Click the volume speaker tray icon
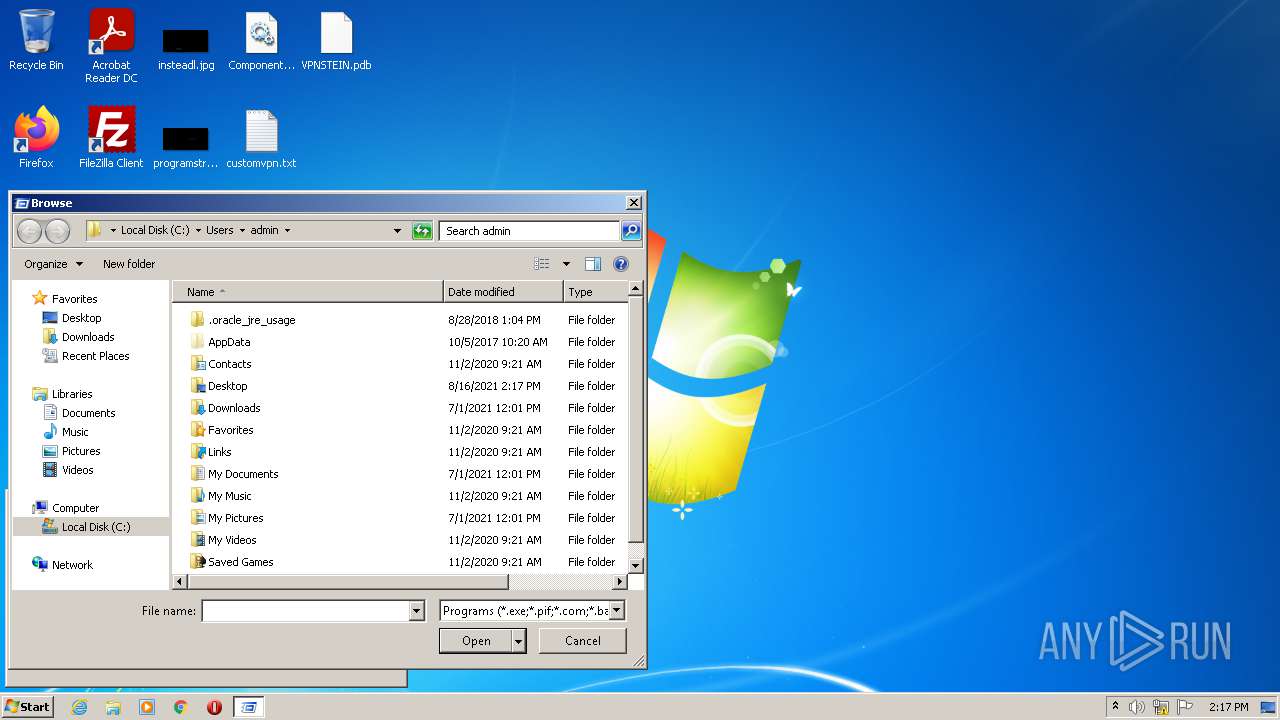The image size is (1280, 720). point(1137,707)
